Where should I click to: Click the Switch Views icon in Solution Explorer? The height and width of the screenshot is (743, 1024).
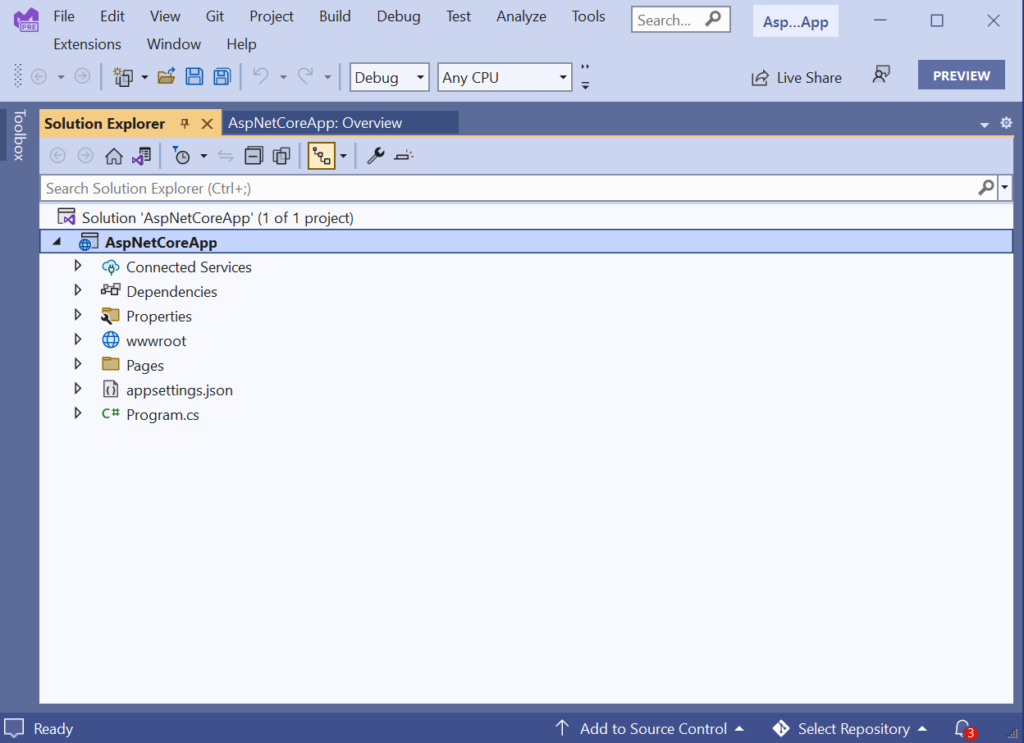pos(141,156)
